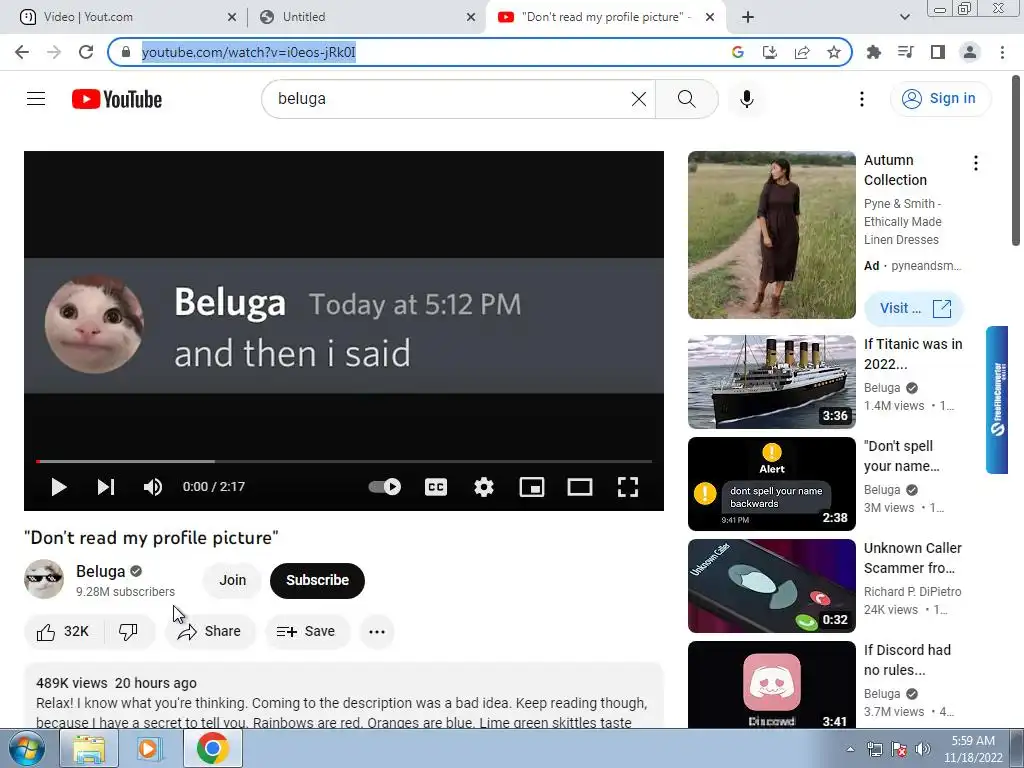The width and height of the screenshot is (1024, 768).
Task: Close the Untitled tab
Action: click(x=471, y=17)
